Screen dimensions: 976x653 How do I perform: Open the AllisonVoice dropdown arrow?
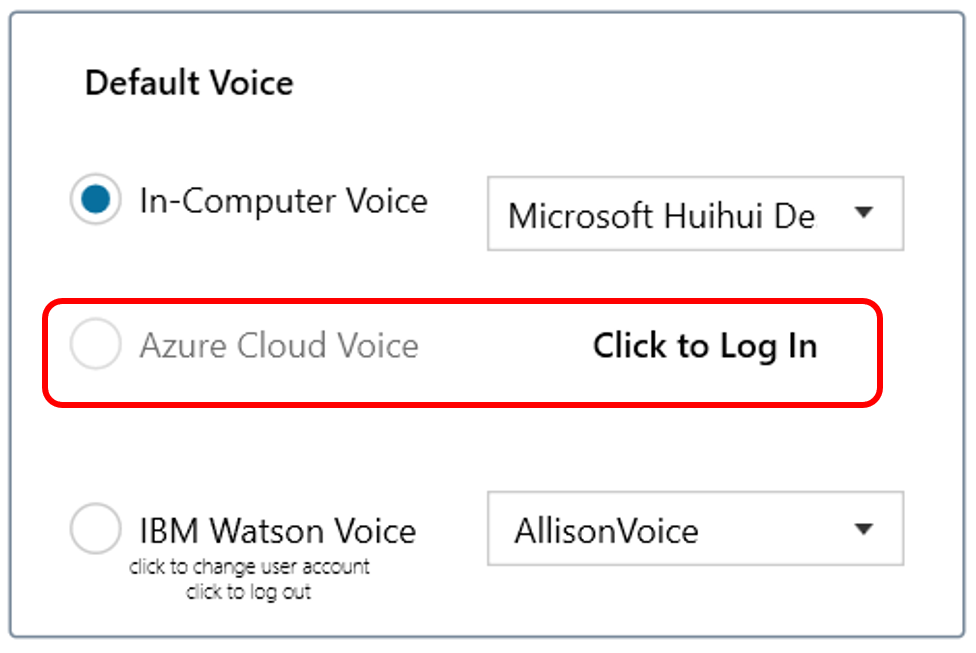[x=864, y=528]
